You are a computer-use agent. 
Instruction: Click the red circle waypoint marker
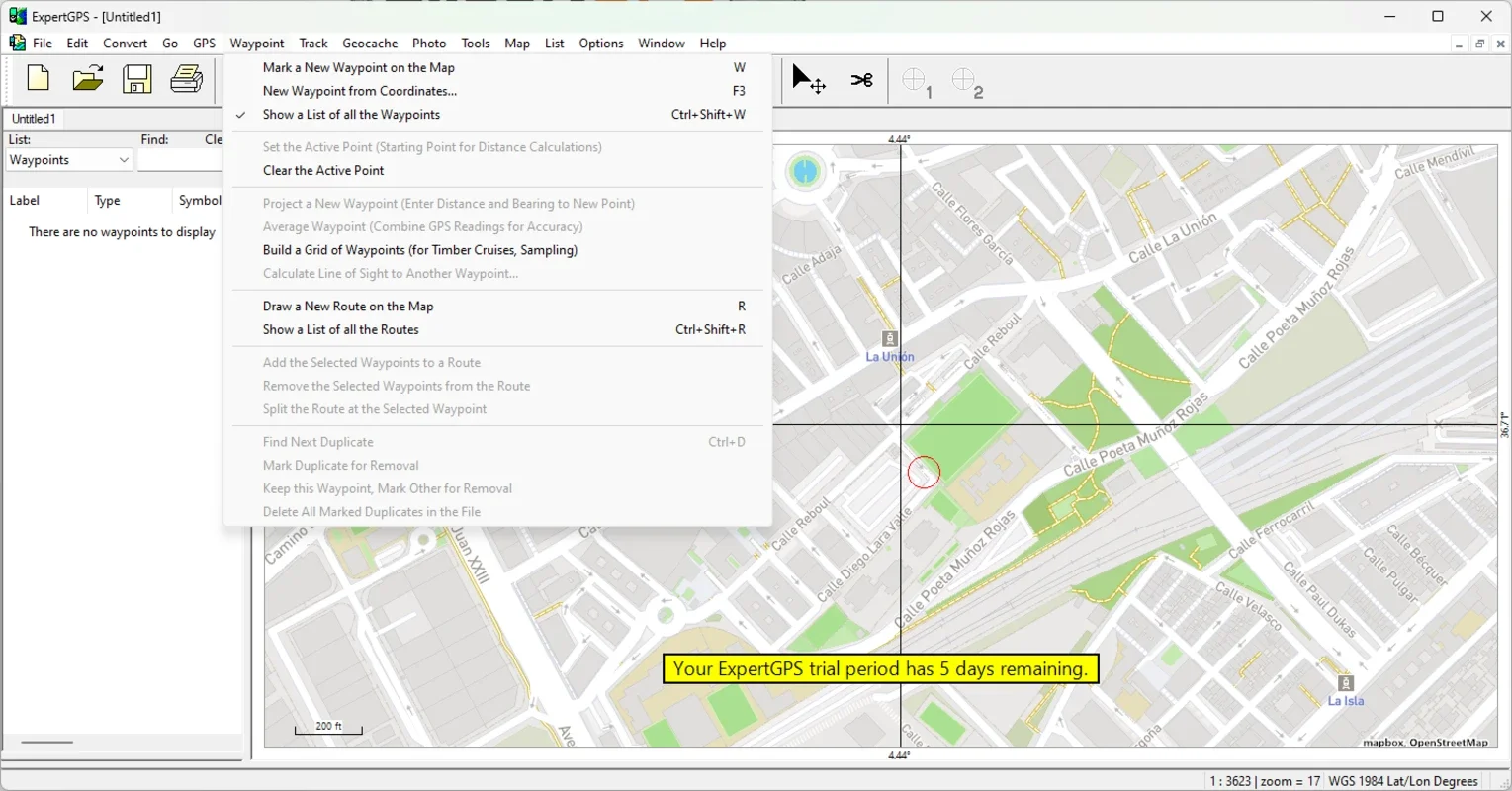click(924, 472)
